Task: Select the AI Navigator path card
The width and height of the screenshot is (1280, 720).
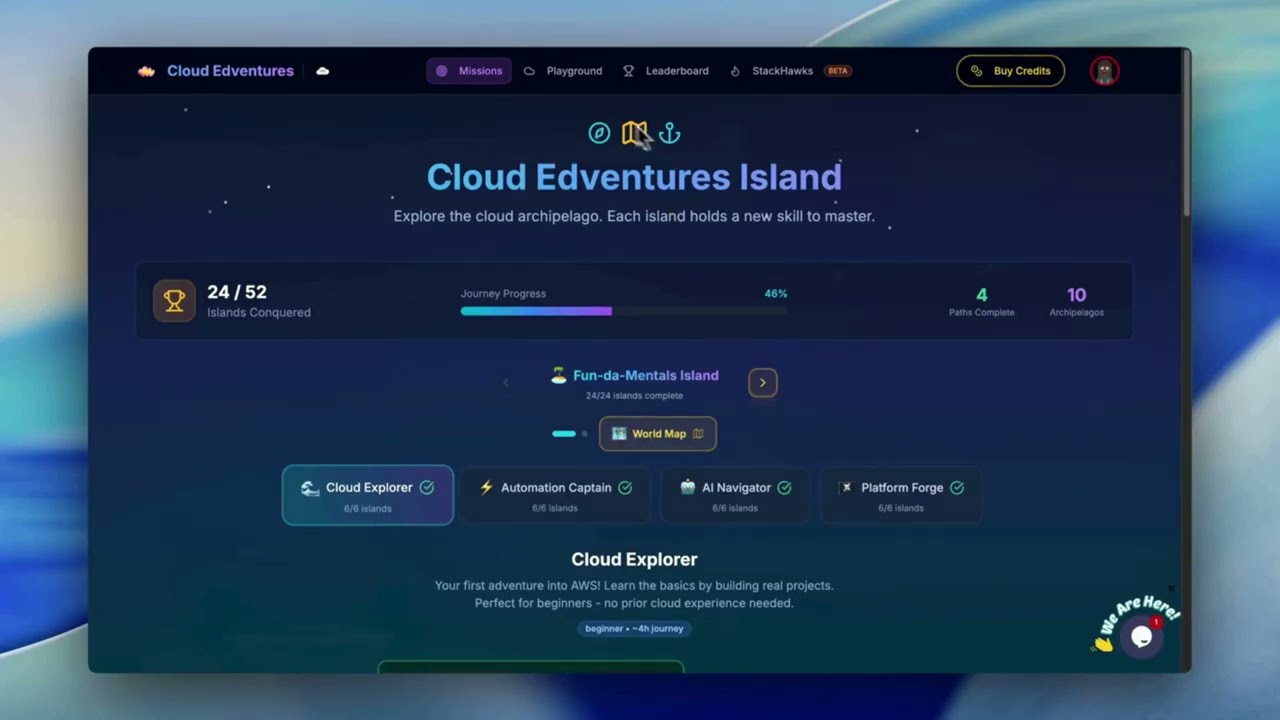Action: (x=735, y=495)
